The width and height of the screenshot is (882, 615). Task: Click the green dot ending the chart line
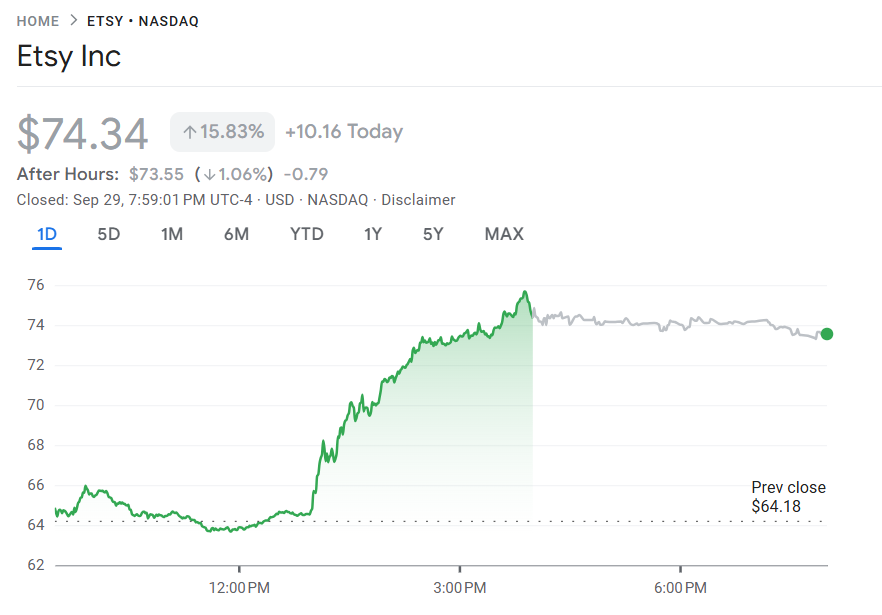(826, 334)
